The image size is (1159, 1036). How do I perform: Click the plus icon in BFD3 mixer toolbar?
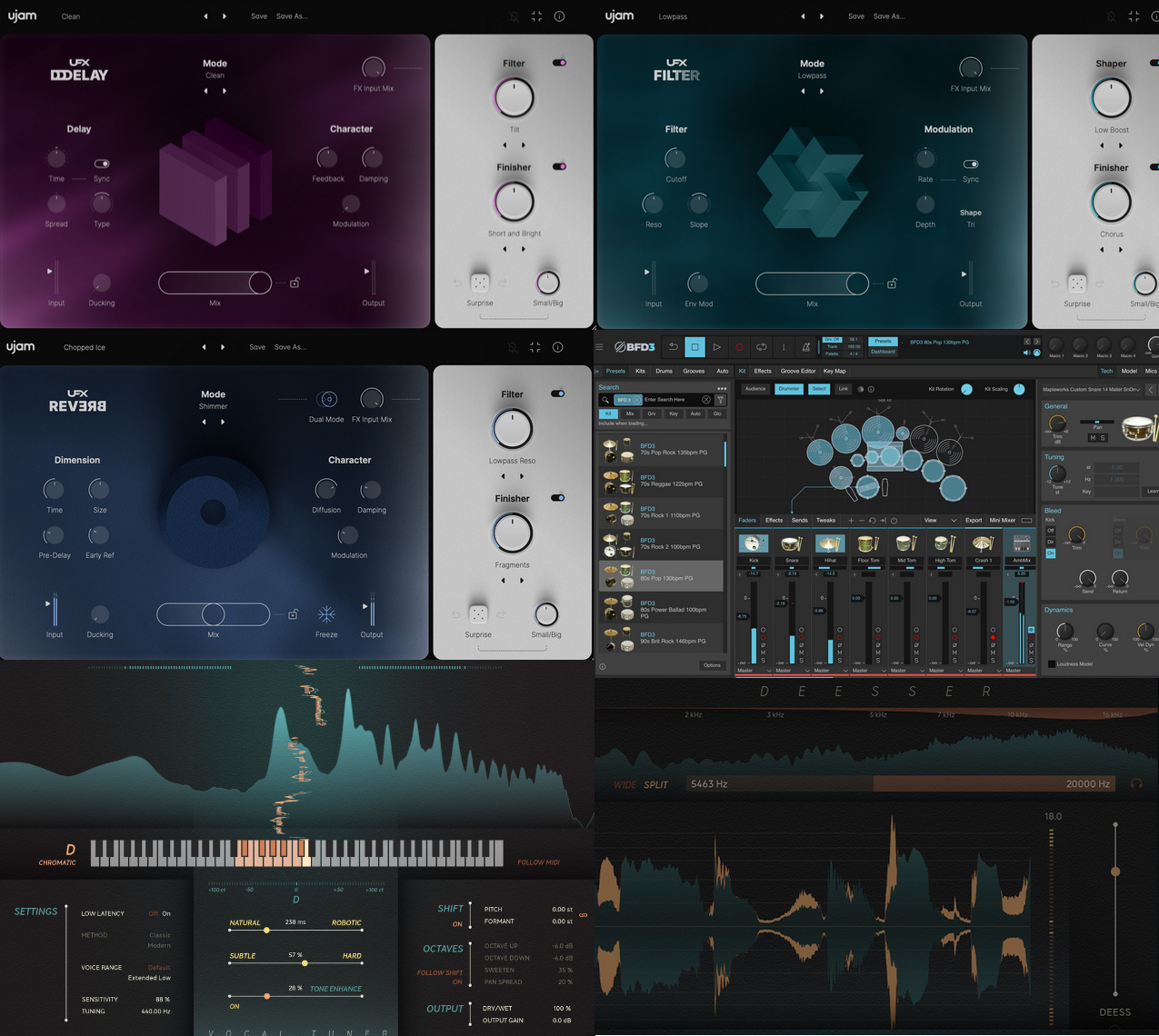[x=851, y=521]
